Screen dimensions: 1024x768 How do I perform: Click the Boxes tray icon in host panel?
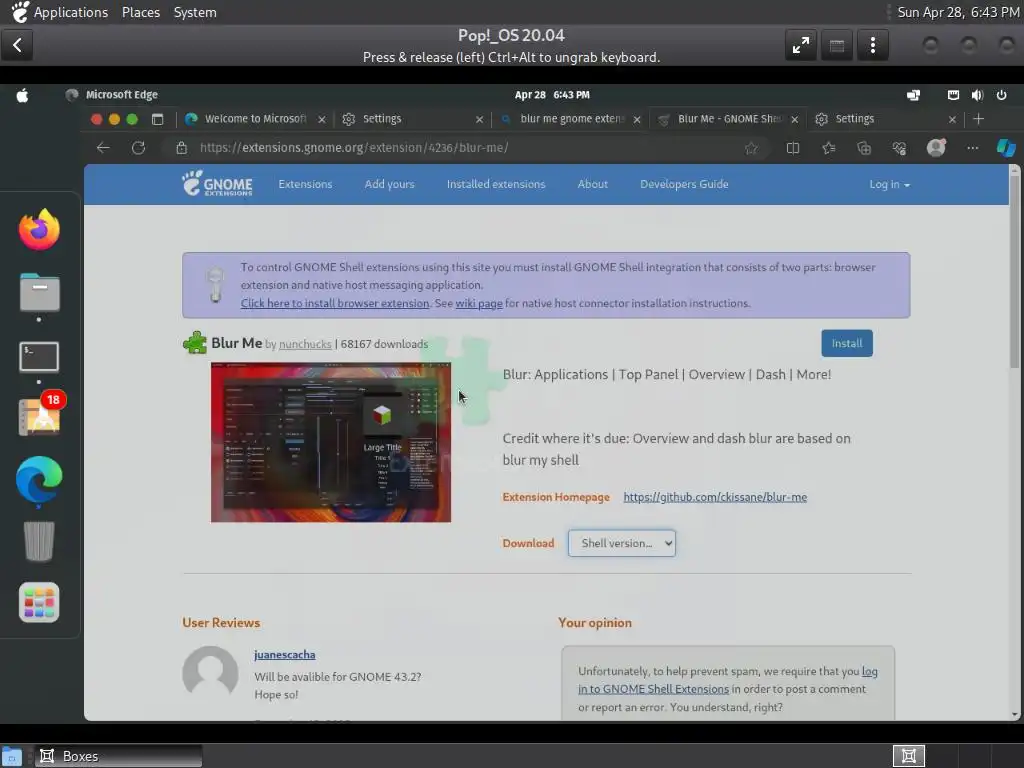(908, 756)
